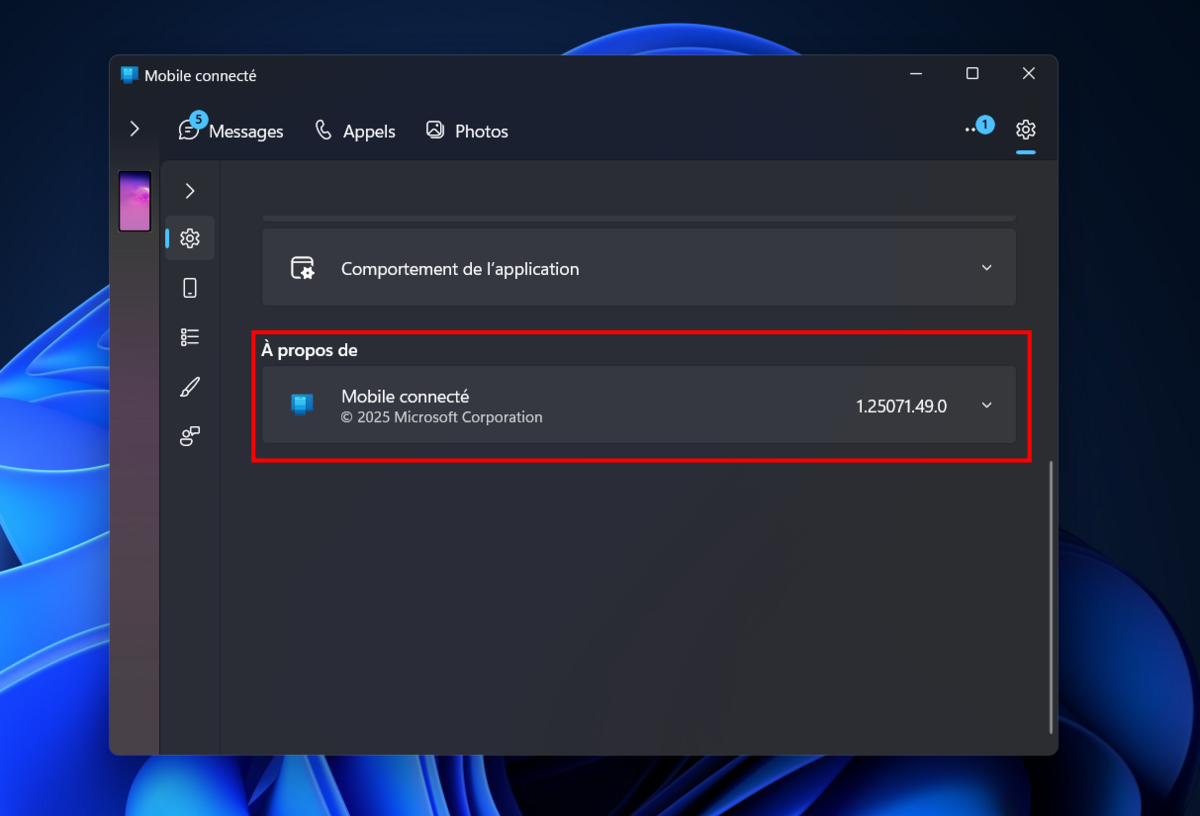The image size is (1200, 816).
Task: Click the settings page vertical scrollbar
Action: pyautogui.click(x=1050, y=596)
